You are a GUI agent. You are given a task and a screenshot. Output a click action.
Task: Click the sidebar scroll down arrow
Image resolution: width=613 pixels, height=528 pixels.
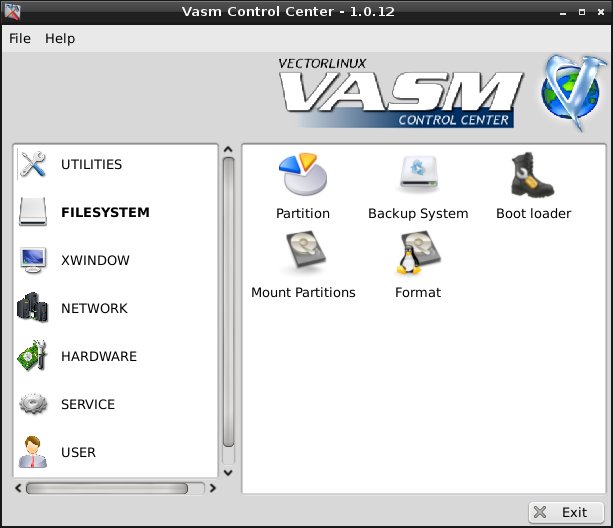(x=228, y=472)
